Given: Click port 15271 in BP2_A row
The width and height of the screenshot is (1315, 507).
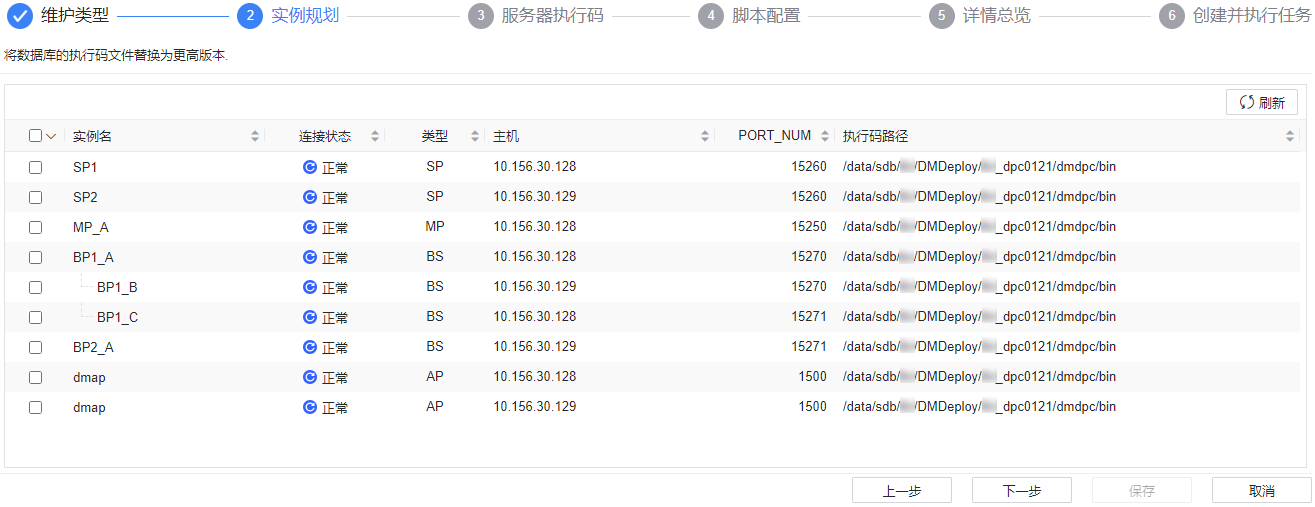Looking at the screenshot, I should [809, 347].
